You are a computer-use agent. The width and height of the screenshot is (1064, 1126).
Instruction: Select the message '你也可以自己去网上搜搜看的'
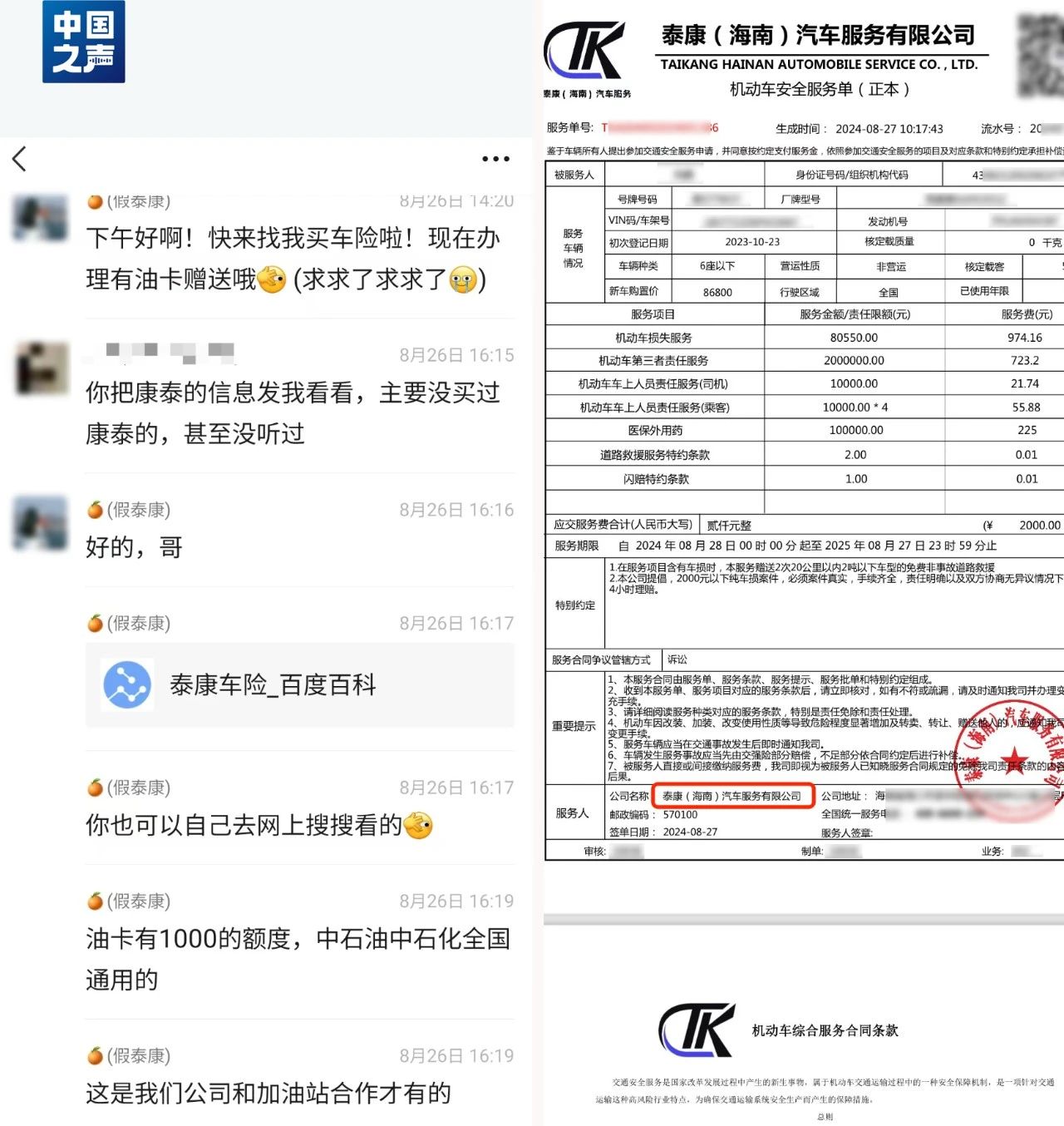click(x=259, y=825)
